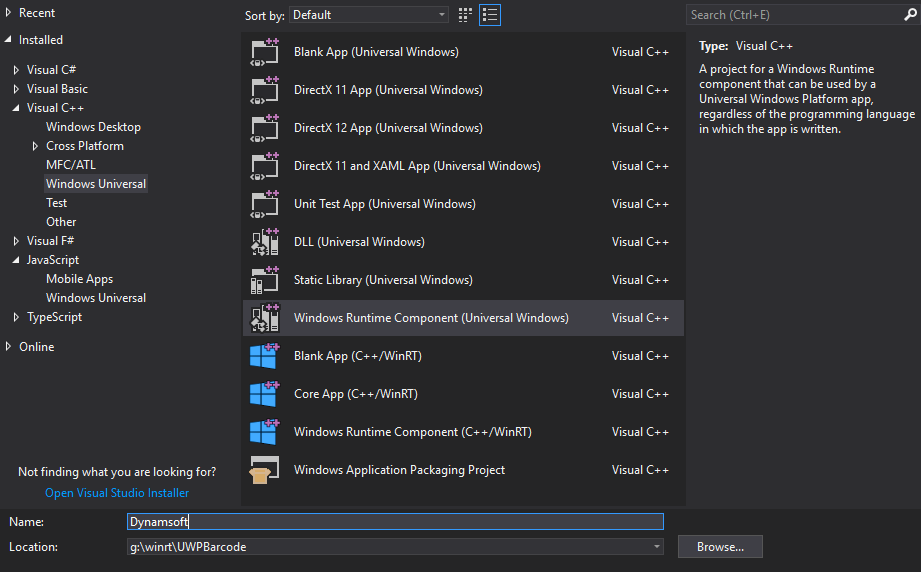
Task: Pick the Windows Application Packaging Project icon
Action: click(x=265, y=470)
